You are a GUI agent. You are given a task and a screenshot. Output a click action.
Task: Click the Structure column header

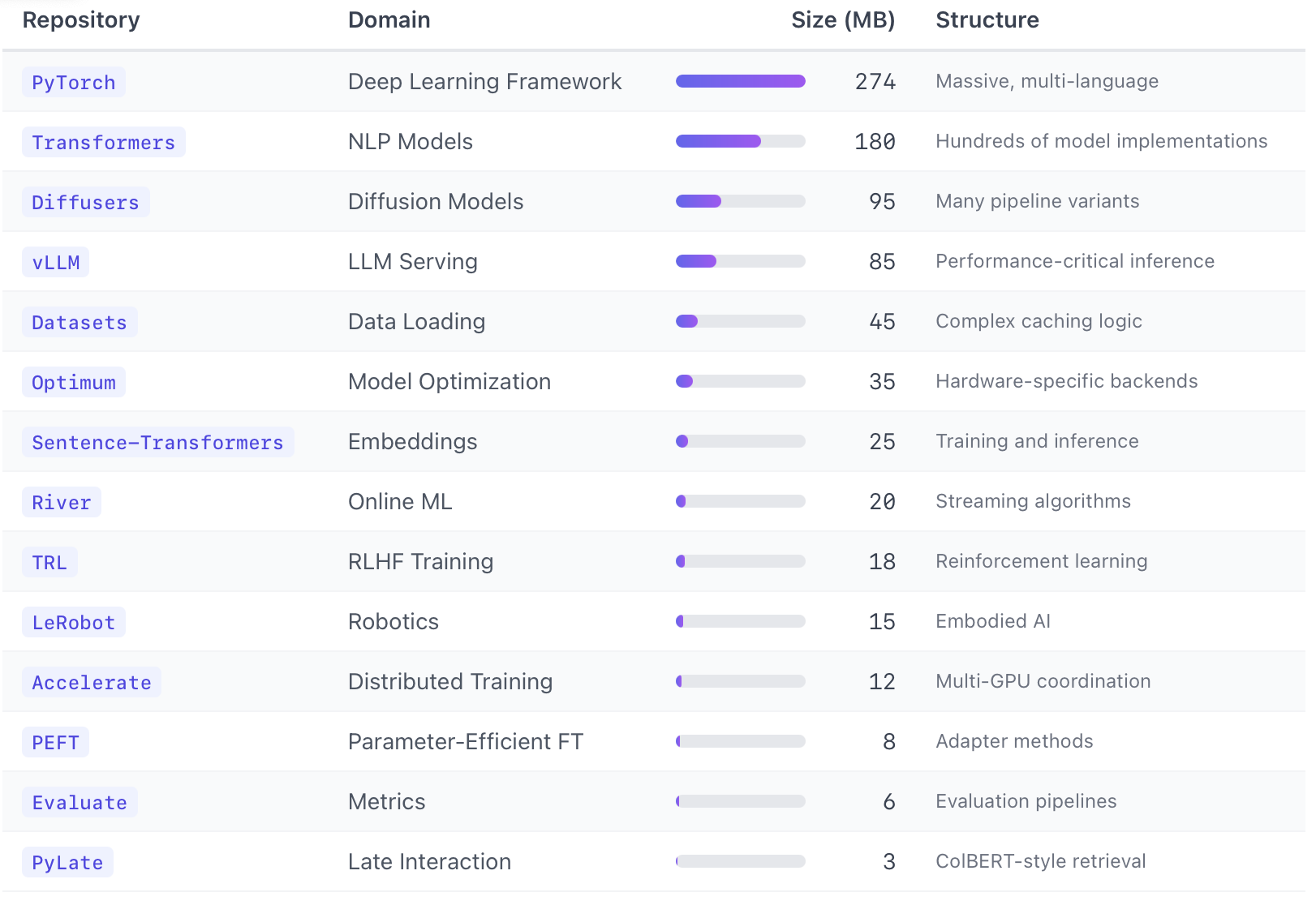(987, 20)
